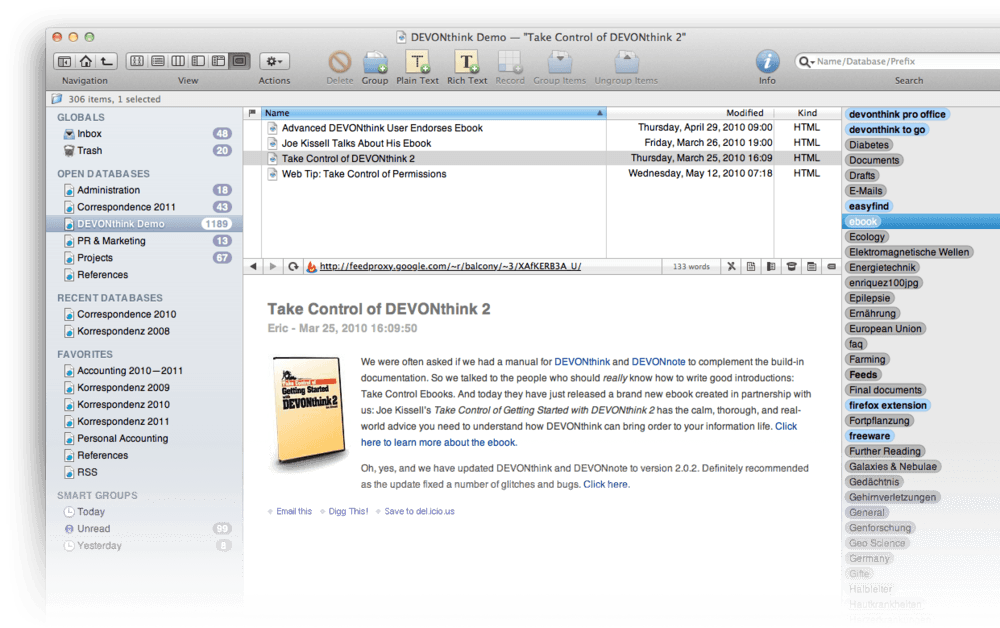Click the Delete toolbar icon

[x=339, y=62]
